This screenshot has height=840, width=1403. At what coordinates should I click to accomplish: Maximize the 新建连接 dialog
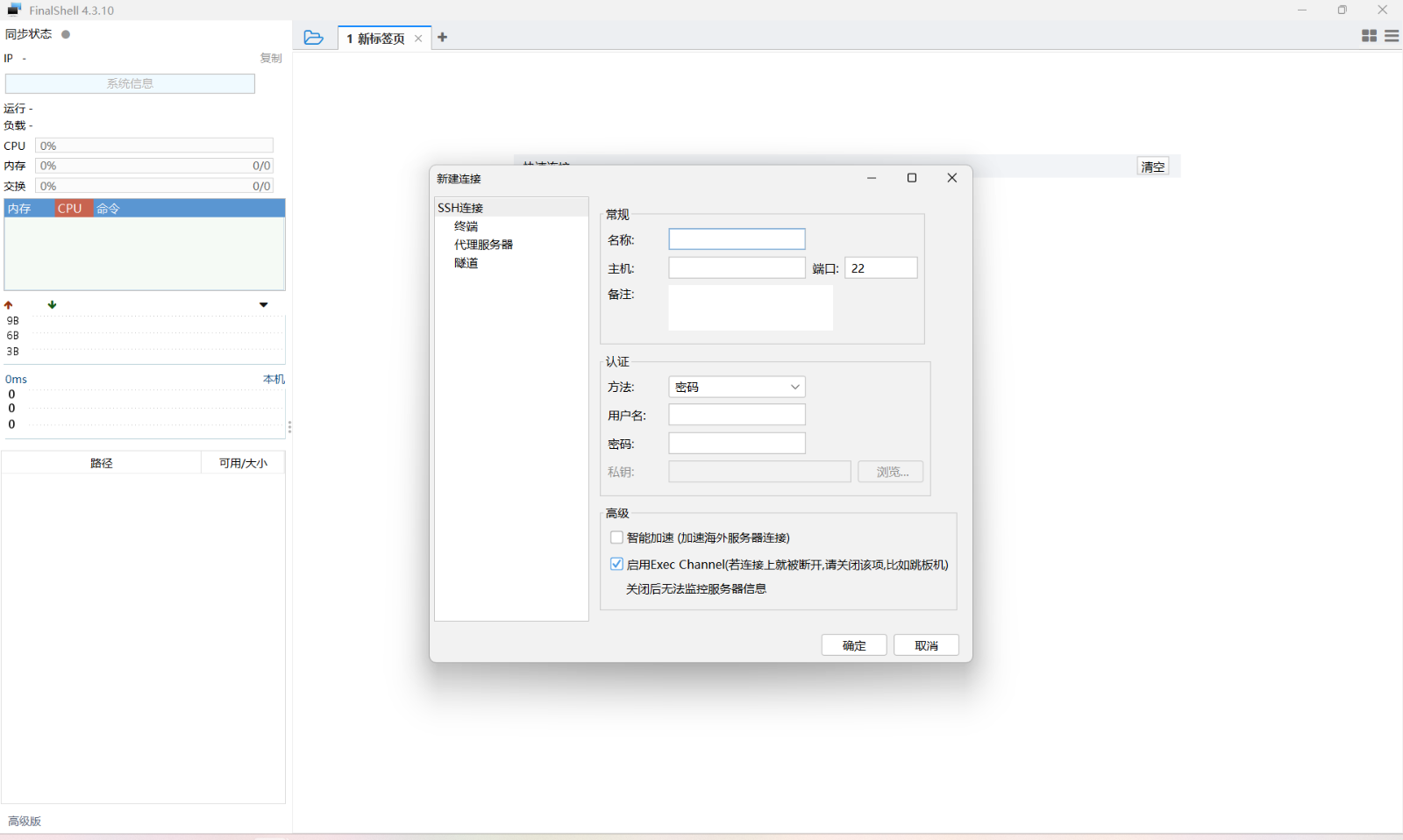pos(912,178)
